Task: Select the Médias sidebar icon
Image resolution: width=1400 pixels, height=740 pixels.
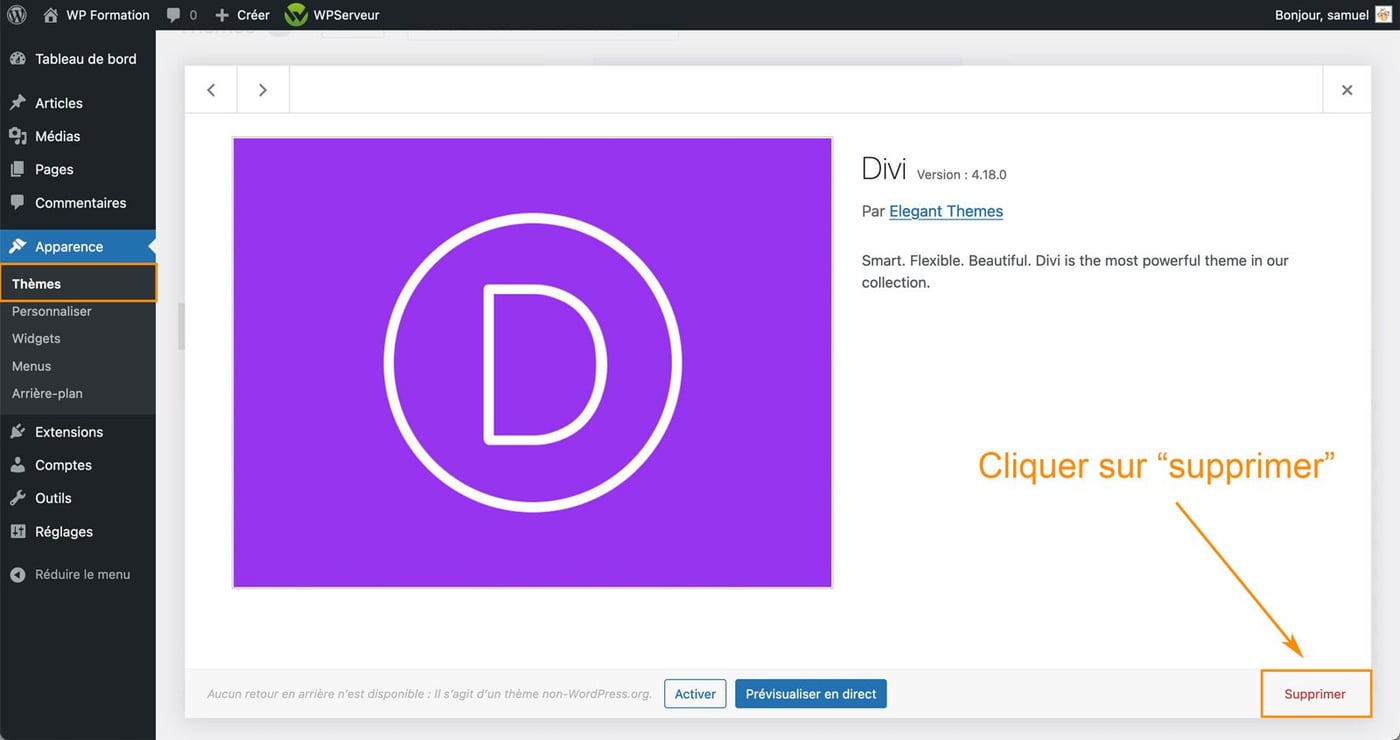Action: (x=18, y=135)
